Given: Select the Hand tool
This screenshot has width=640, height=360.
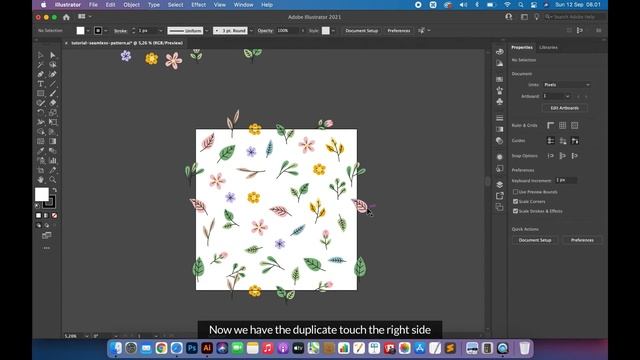Looking at the screenshot, I should [40, 180].
